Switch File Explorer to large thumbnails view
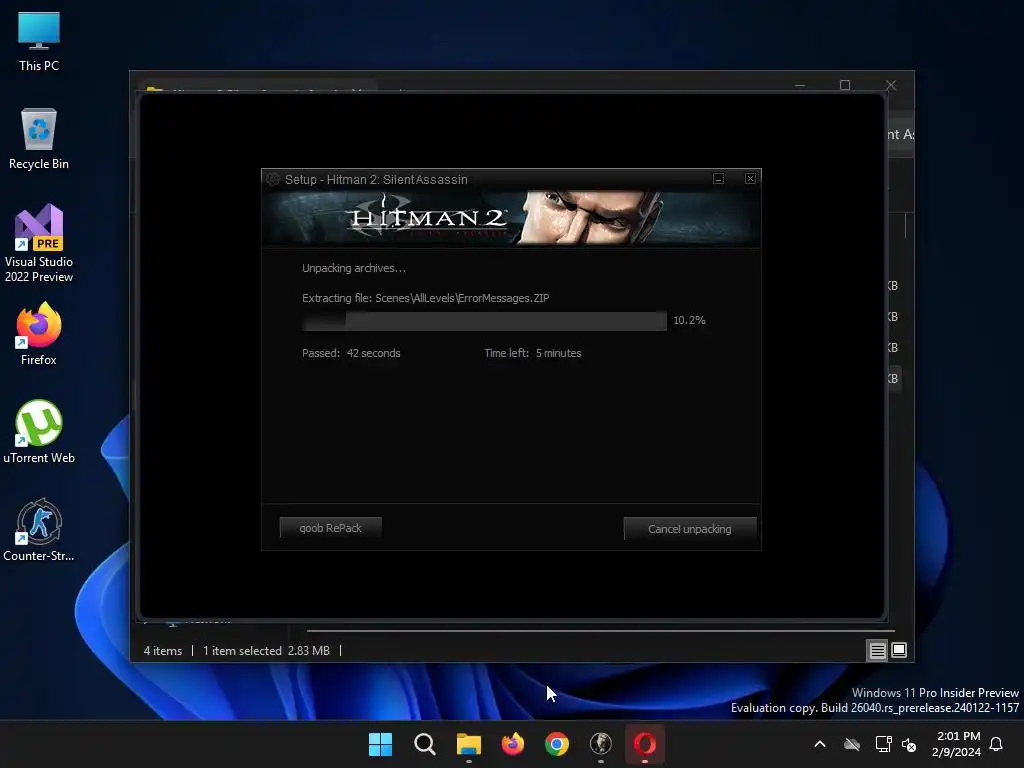The height and width of the screenshot is (768, 1024). click(x=899, y=650)
